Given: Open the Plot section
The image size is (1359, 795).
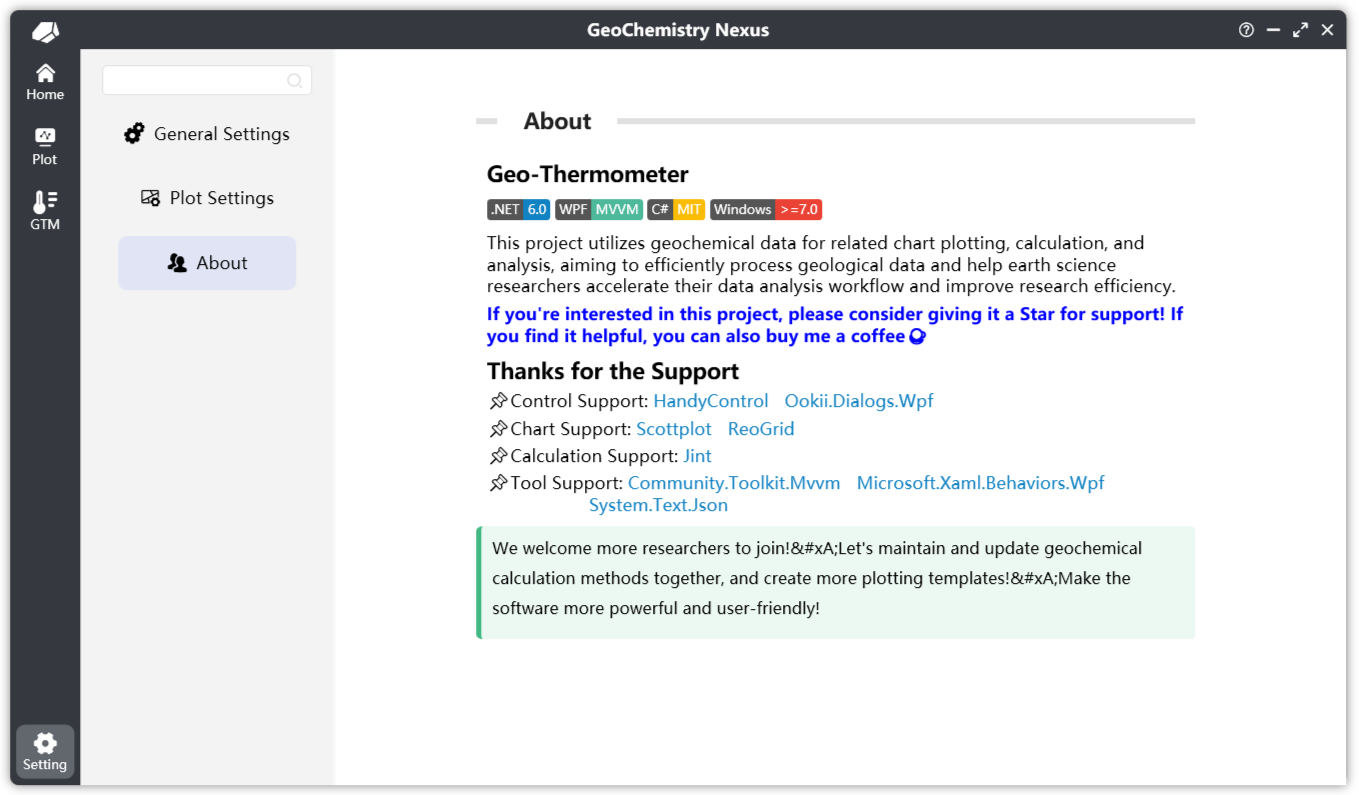Looking at the screenshot, I should point(45,146).
